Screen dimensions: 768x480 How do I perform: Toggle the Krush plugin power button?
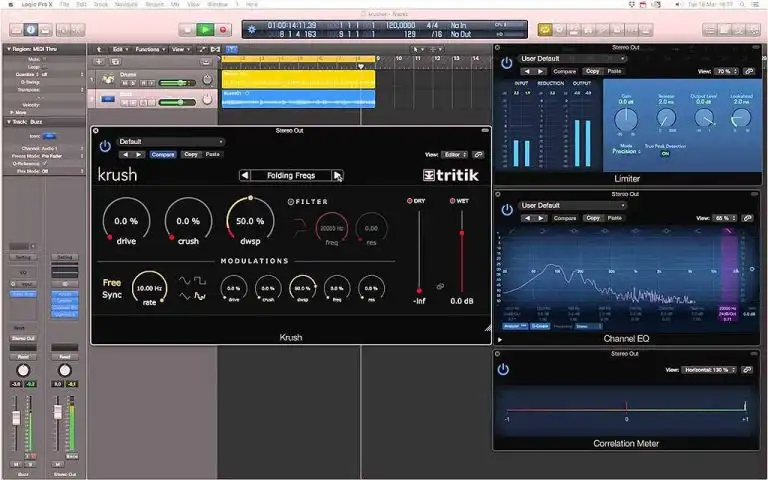tap(105, 146)
